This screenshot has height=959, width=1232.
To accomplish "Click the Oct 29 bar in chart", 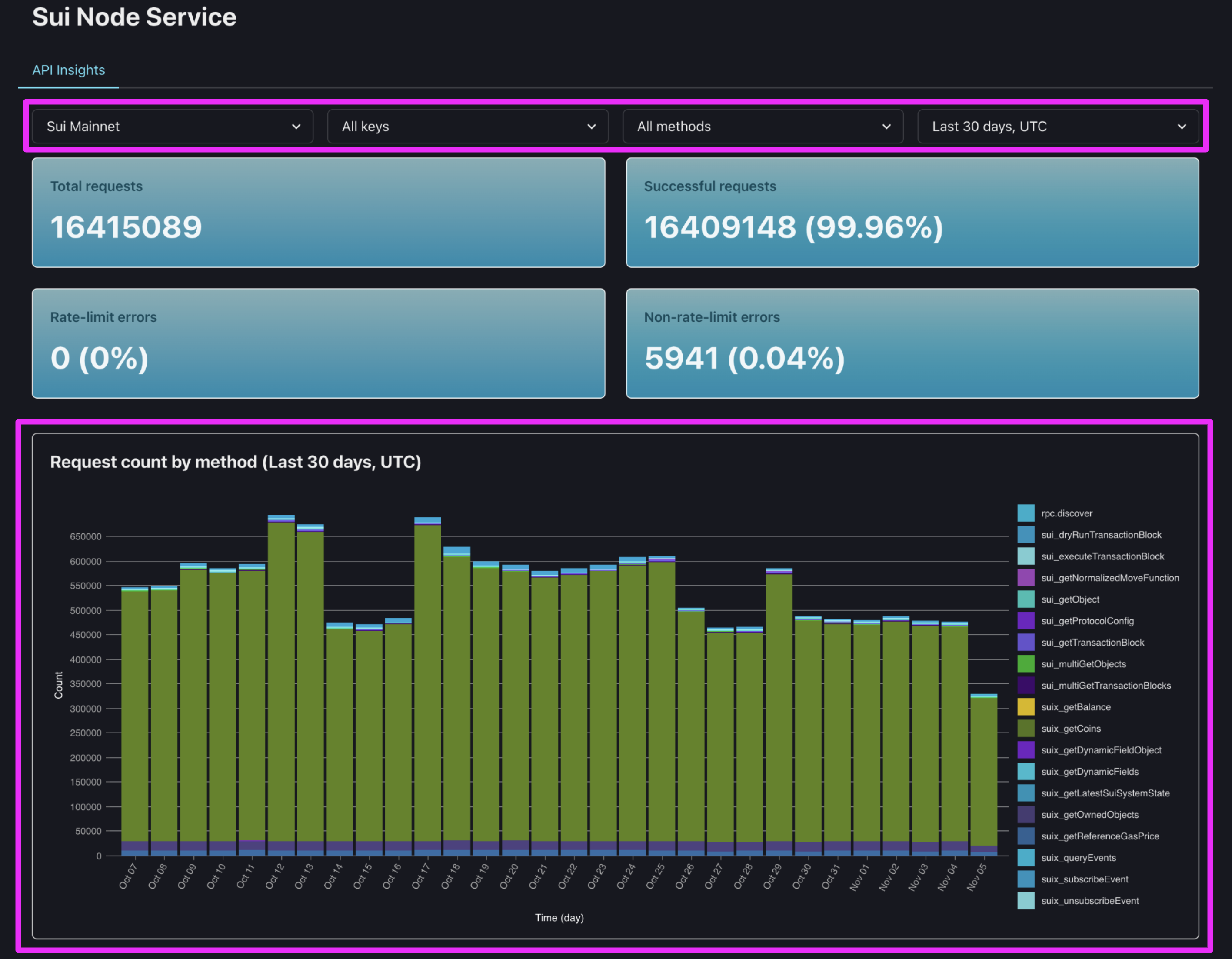I will click(779, 712).
